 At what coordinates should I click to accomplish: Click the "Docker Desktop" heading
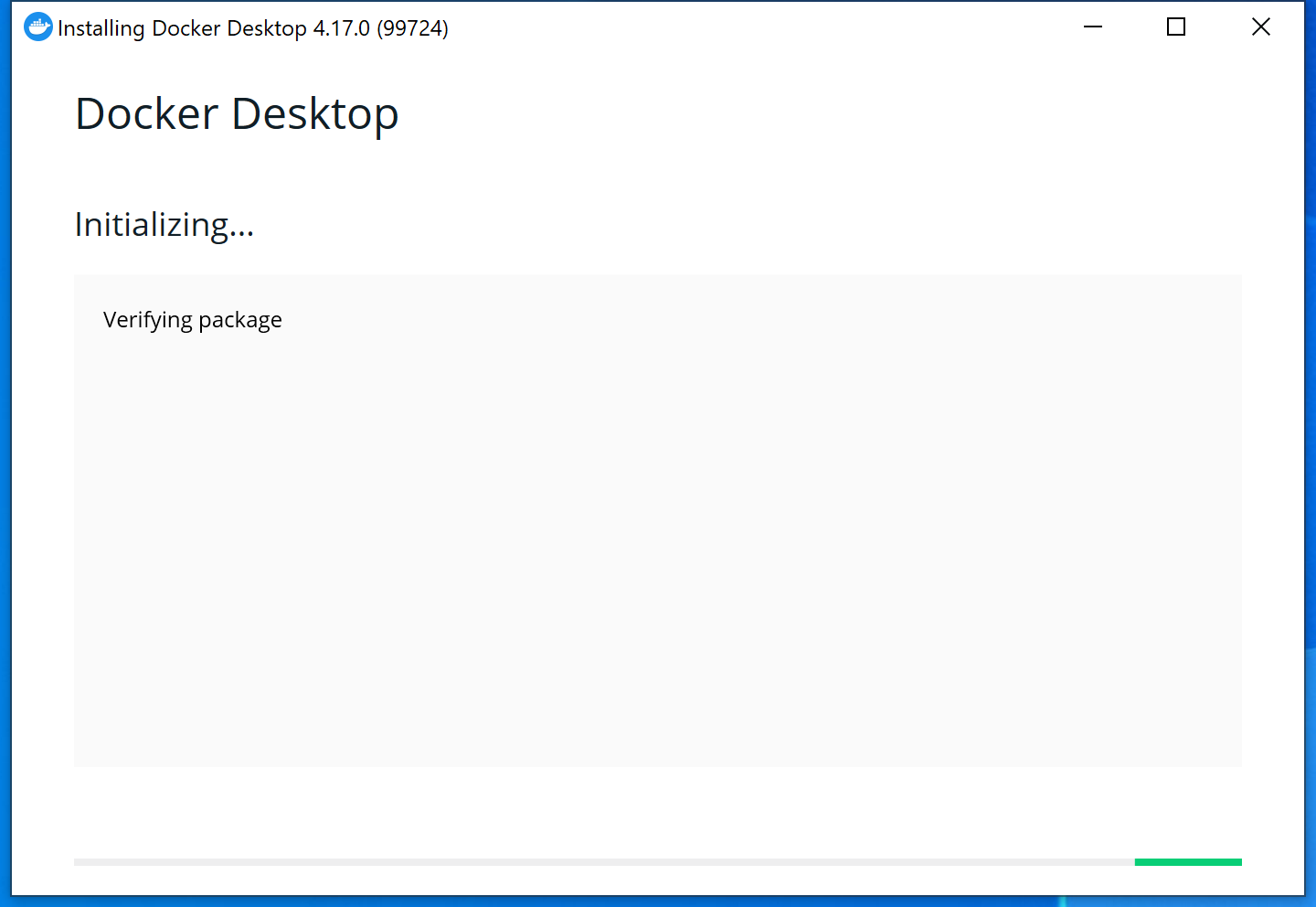coord(237,114)
